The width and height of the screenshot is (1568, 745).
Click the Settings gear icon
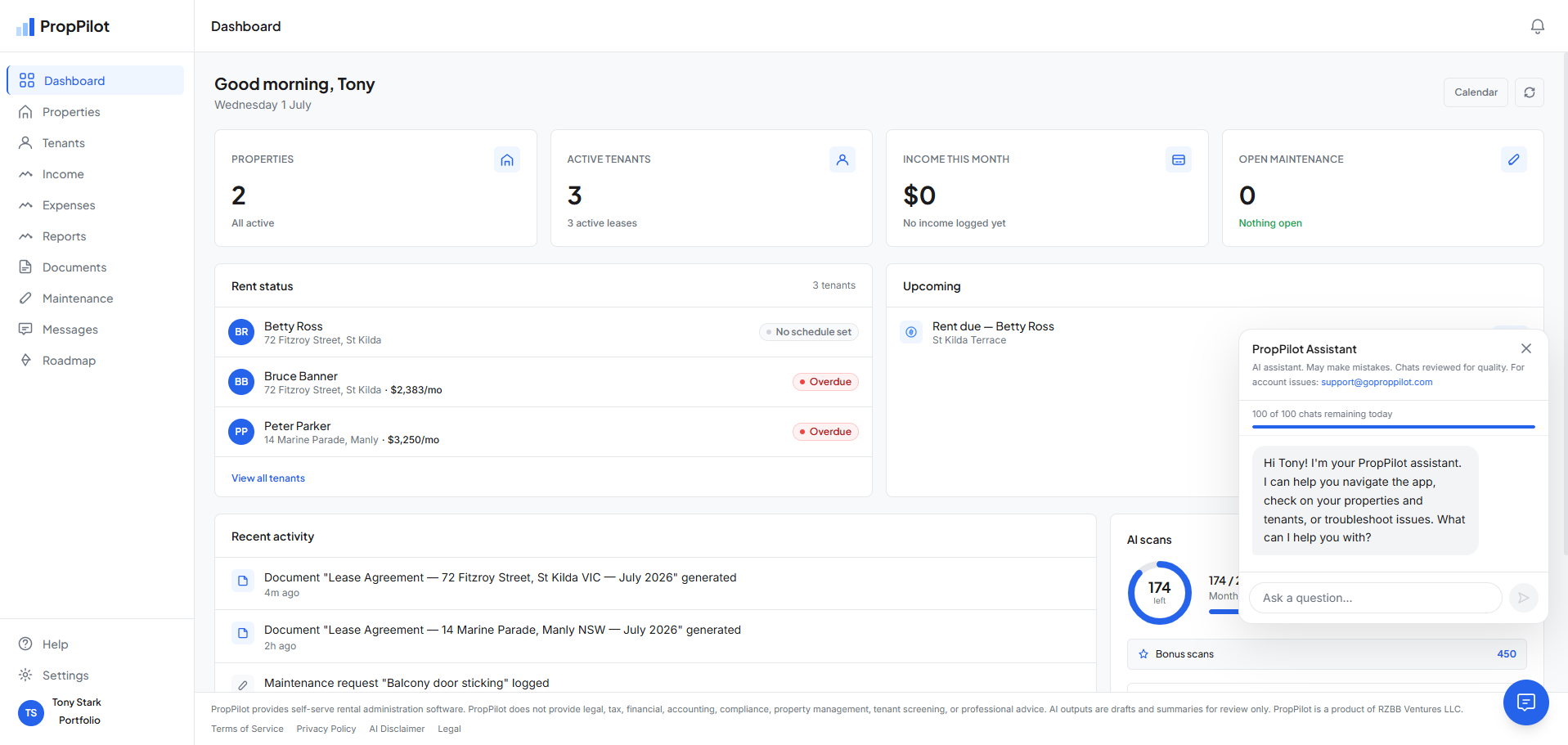point(26,675)
